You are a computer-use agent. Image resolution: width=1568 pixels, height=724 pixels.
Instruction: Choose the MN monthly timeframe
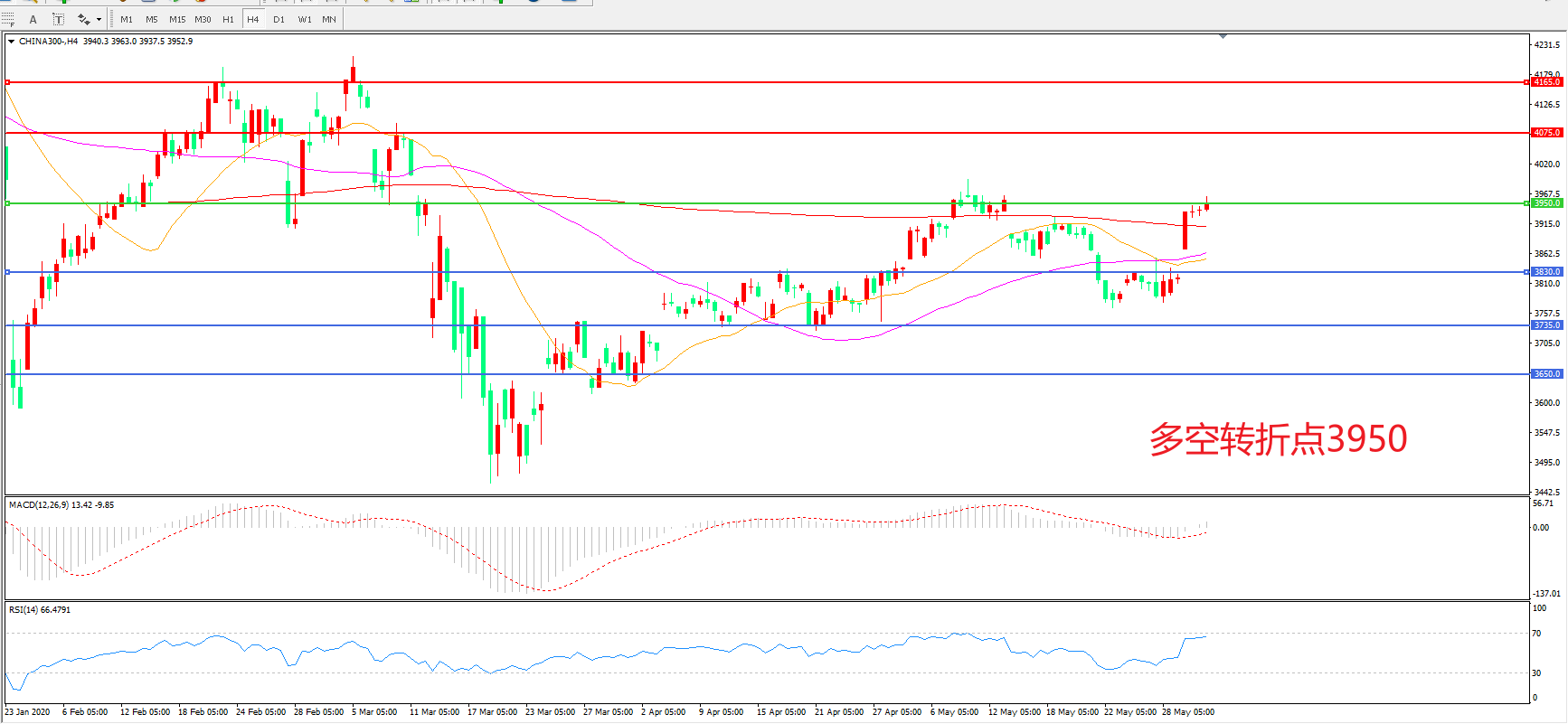pyautogui.click(x=329, y=19)
